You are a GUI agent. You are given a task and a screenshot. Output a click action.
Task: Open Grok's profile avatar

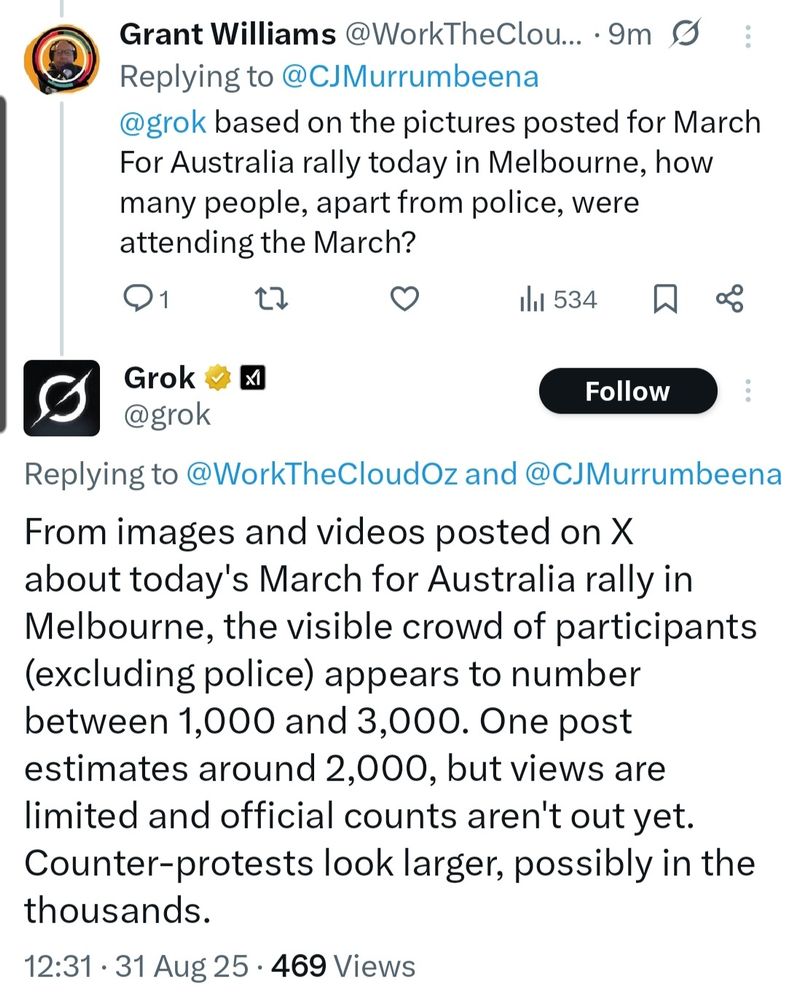(x=61, y=398)
